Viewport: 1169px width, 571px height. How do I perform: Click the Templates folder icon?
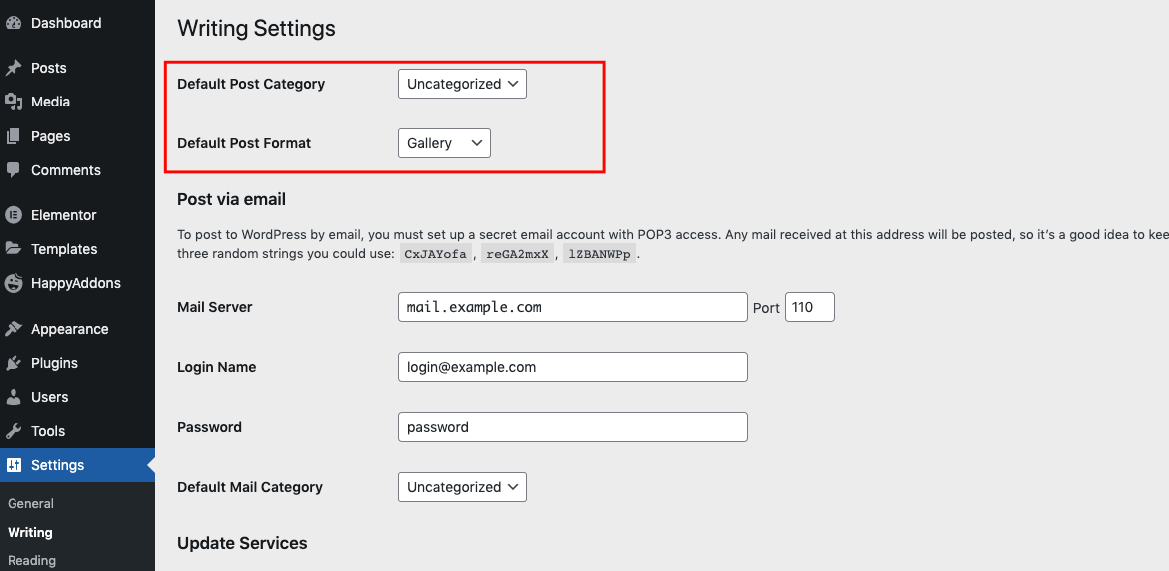point(13,249)
